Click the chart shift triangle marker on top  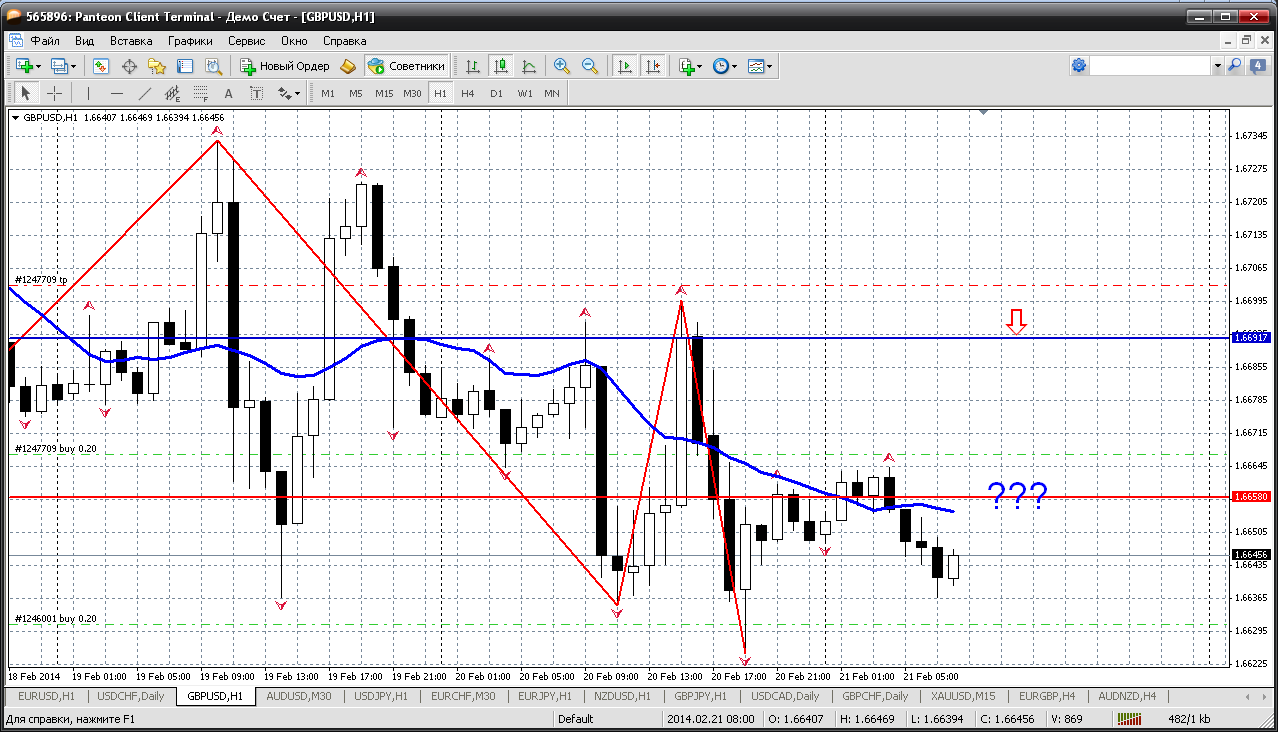click(984, 113)
